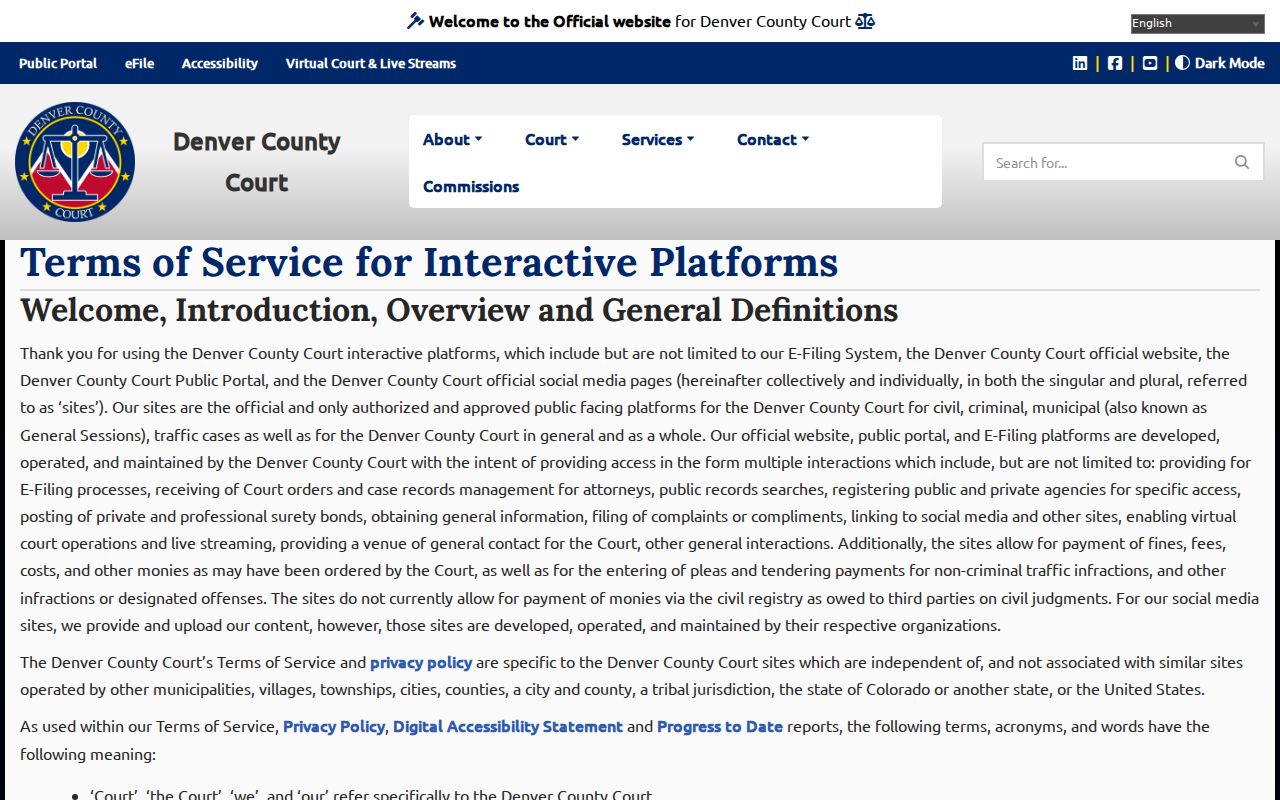Open the YouTube icon link
Image resolution: width=1280 pixels, height=800 pixels.
(x=1150, y=63)
